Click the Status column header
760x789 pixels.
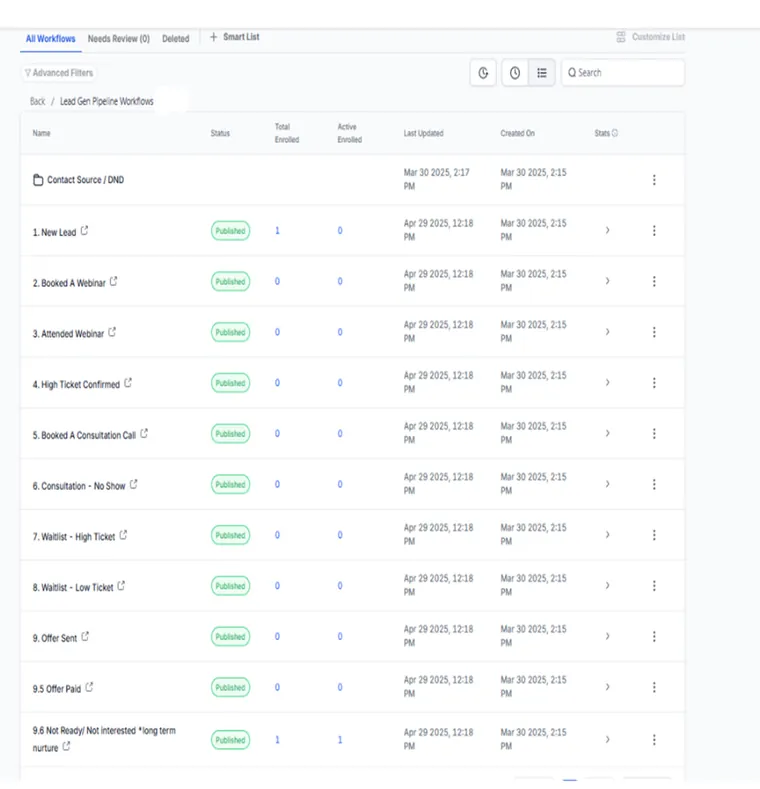click(x=220, y=133)
